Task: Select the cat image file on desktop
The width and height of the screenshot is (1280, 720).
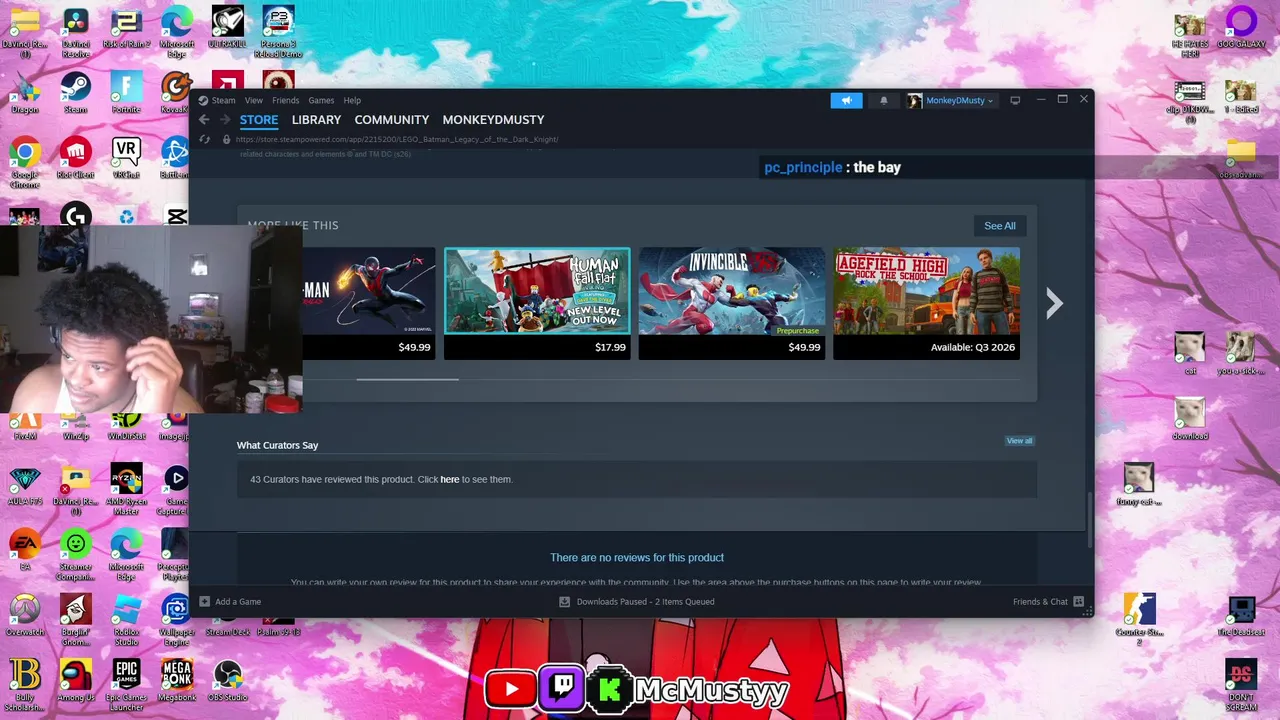Action: [1189, 354]
